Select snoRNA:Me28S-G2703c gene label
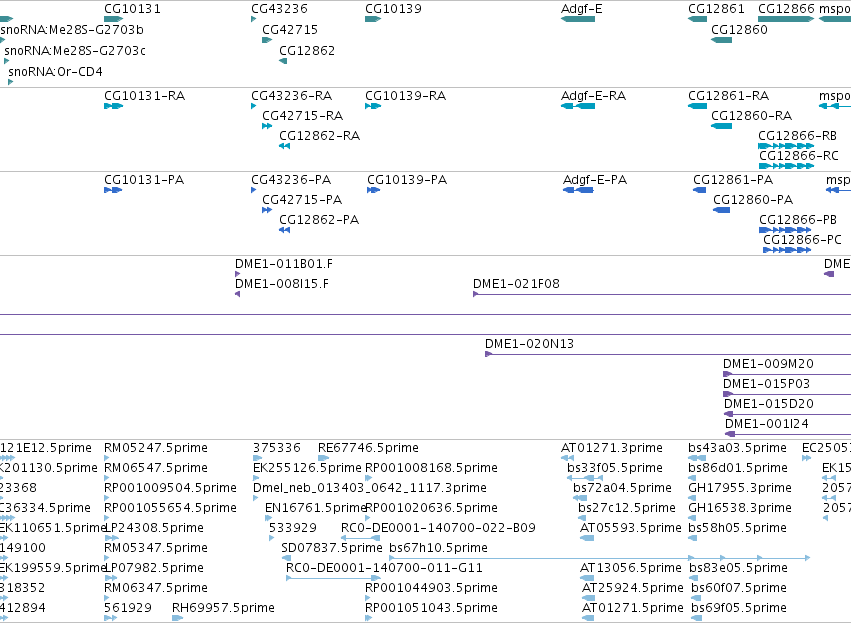Viewport: 851px width, 623px height. [75, 50]
